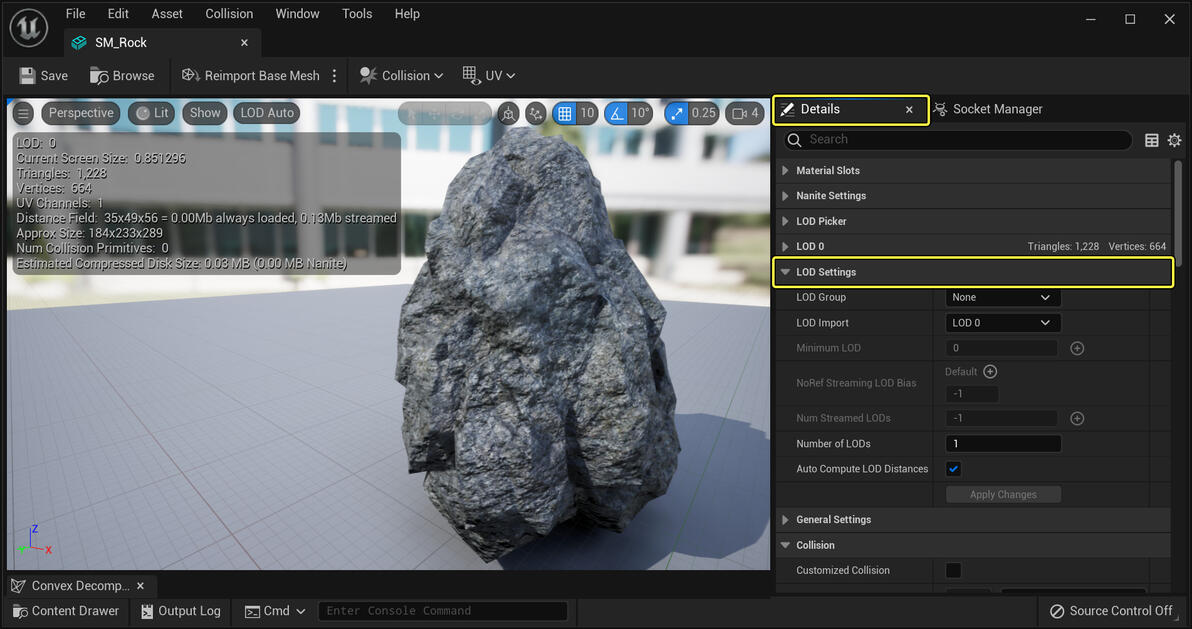Add platform override for Minimum LOD
Image resolution: width=1192 pixels, height=629 pixels.
[x=1077, y=348]
